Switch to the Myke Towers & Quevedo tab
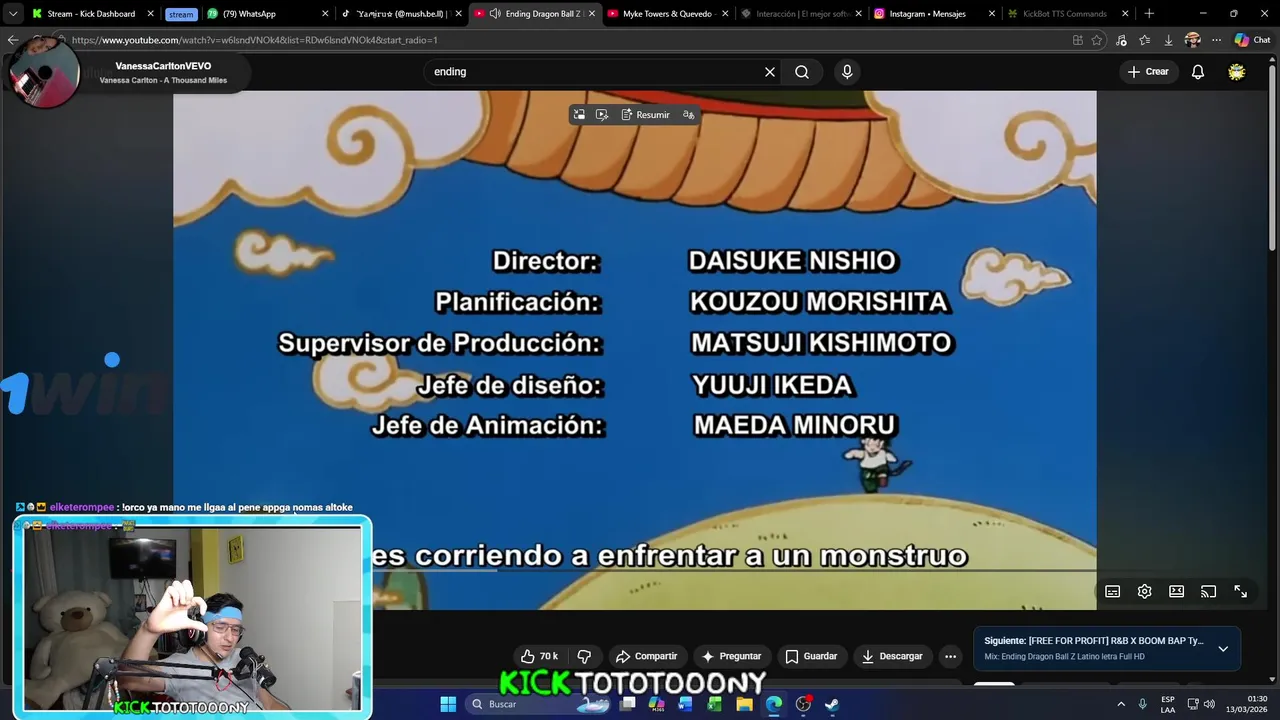Image resolution: width=1280 pixels, height=720 pixels. pyautogui.click(x=667, y=14)
